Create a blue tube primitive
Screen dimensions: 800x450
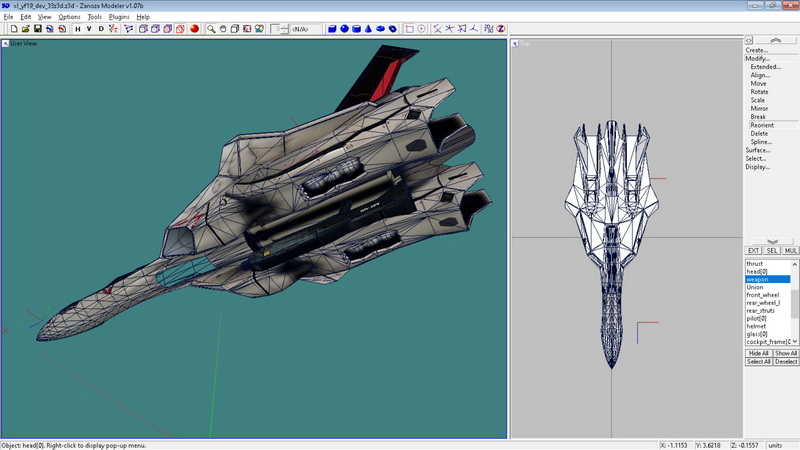(x=393, y=29)
